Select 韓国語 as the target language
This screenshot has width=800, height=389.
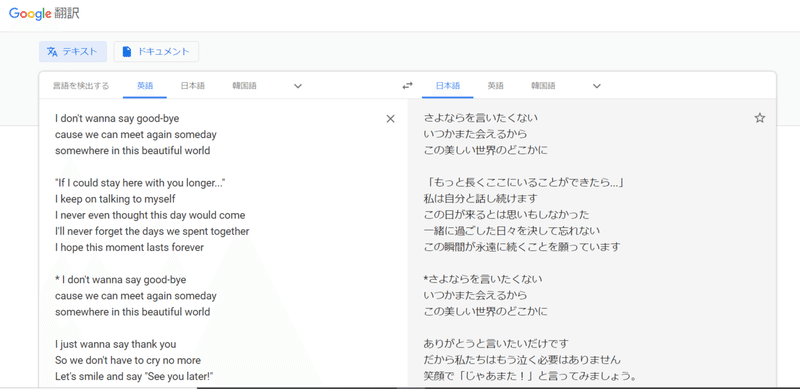coord(543,86)
